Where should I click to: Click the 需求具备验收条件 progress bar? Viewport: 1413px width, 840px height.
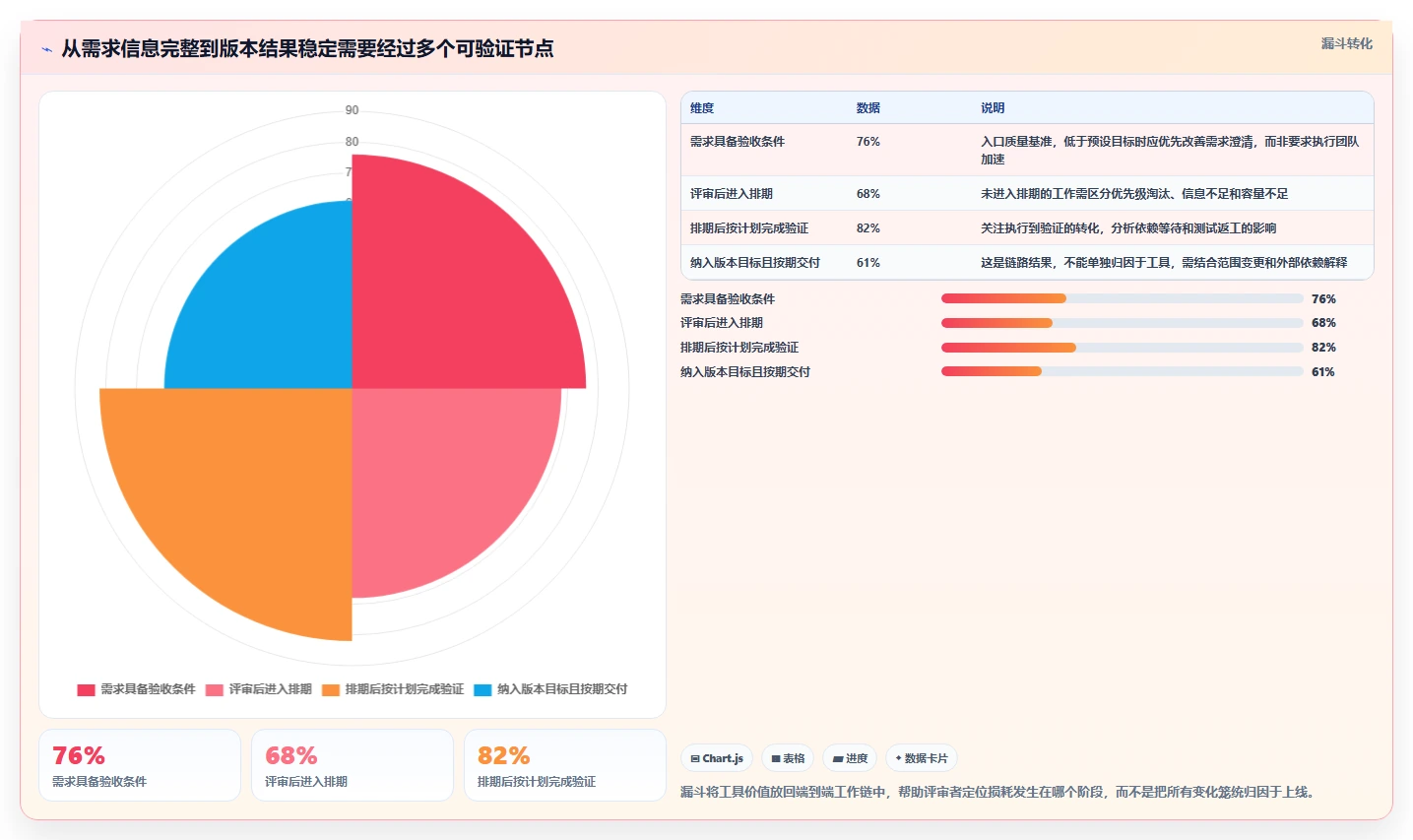point(1123,298)
